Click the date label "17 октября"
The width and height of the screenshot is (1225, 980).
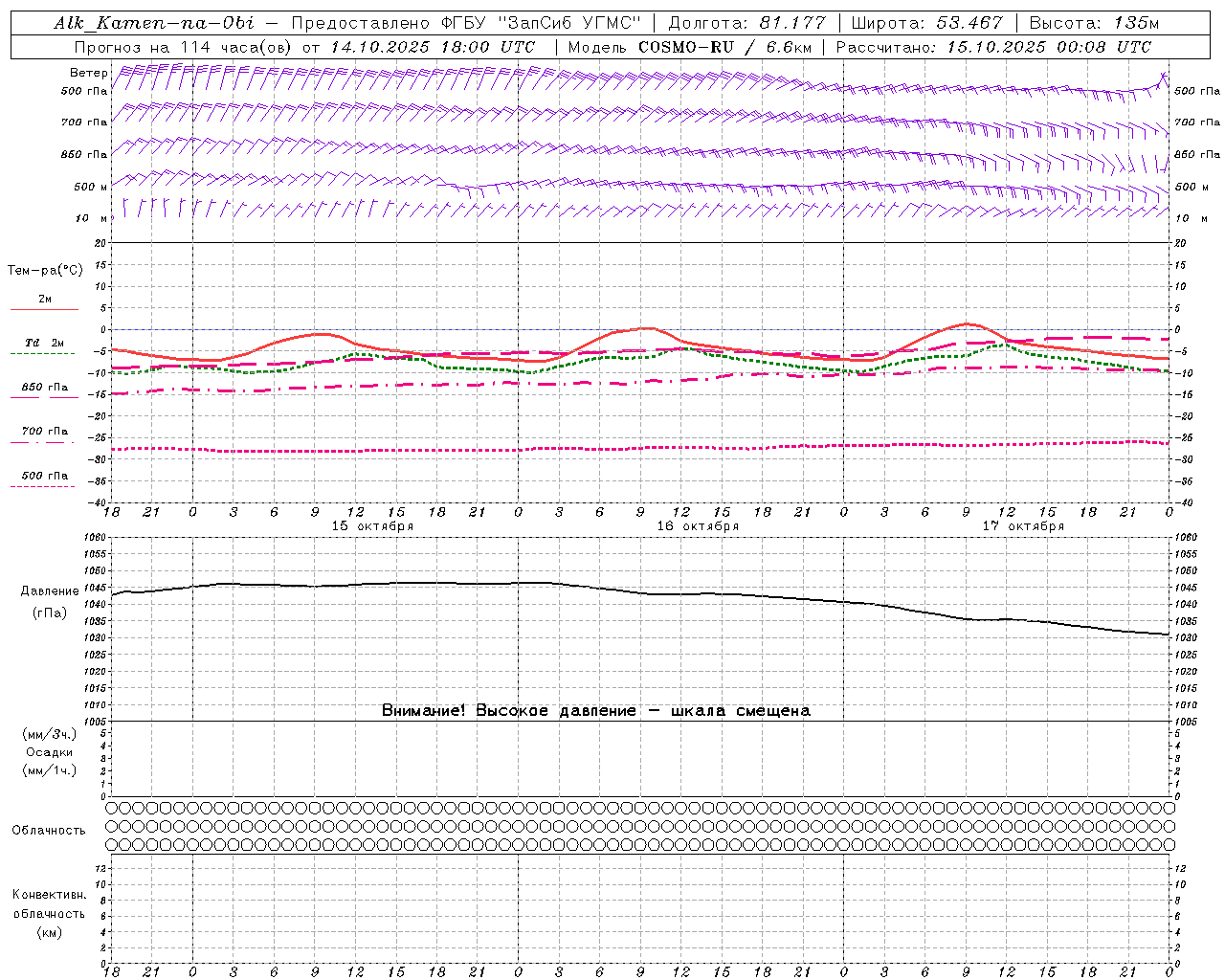coord(1023,526)
